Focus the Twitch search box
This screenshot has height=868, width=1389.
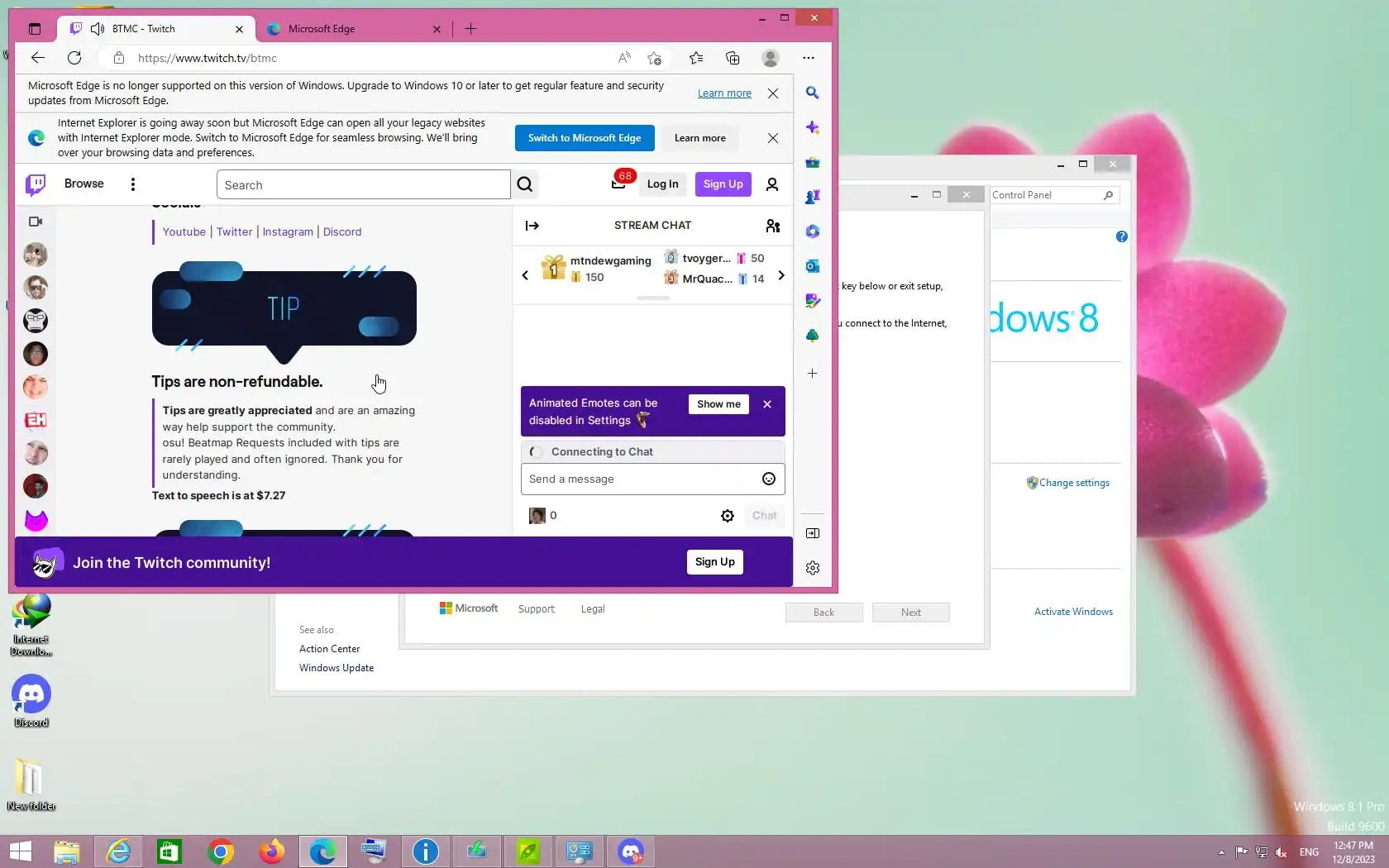click(364, 184)
